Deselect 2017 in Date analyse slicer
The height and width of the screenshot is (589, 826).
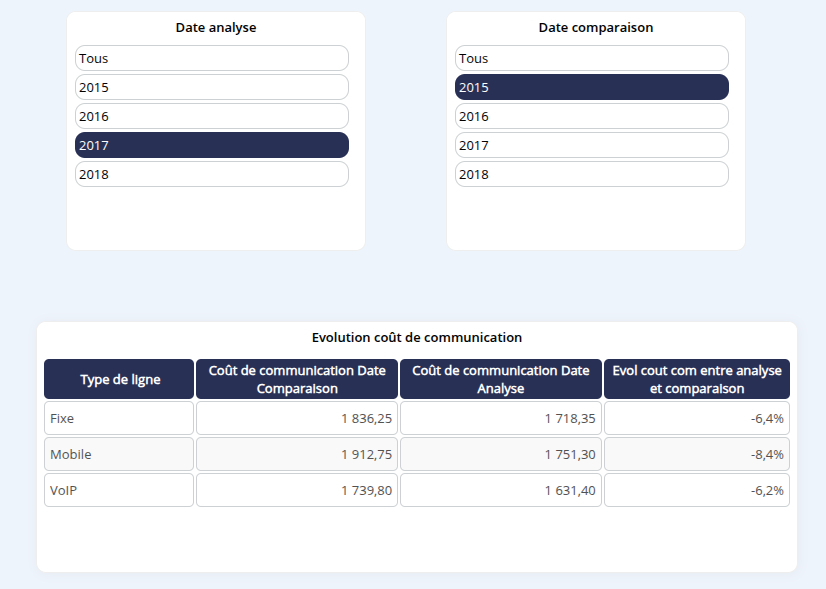coord(211,145)
